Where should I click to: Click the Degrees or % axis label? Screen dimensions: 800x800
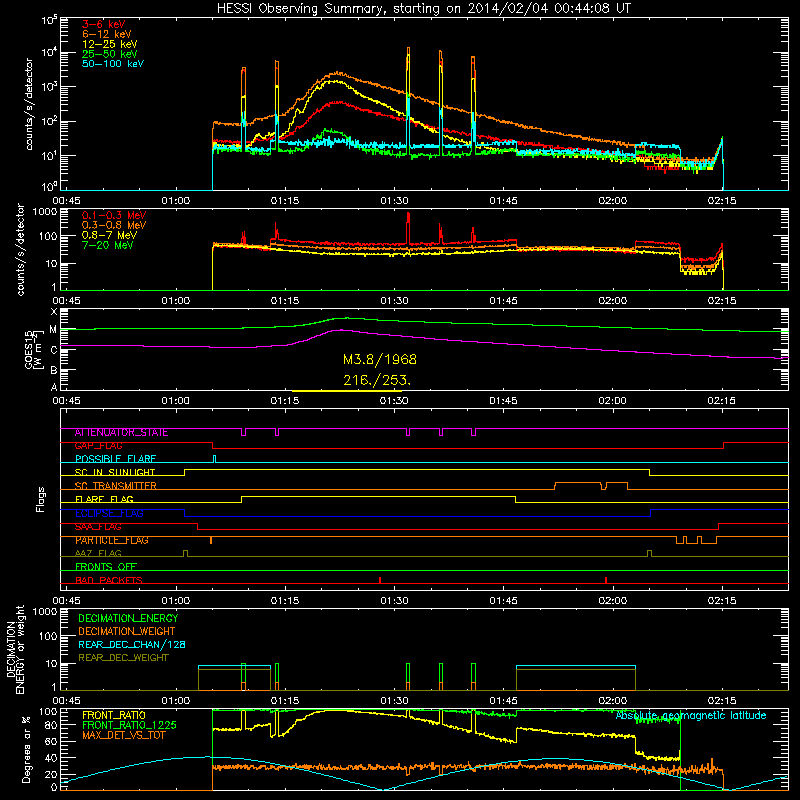[26, 749]
